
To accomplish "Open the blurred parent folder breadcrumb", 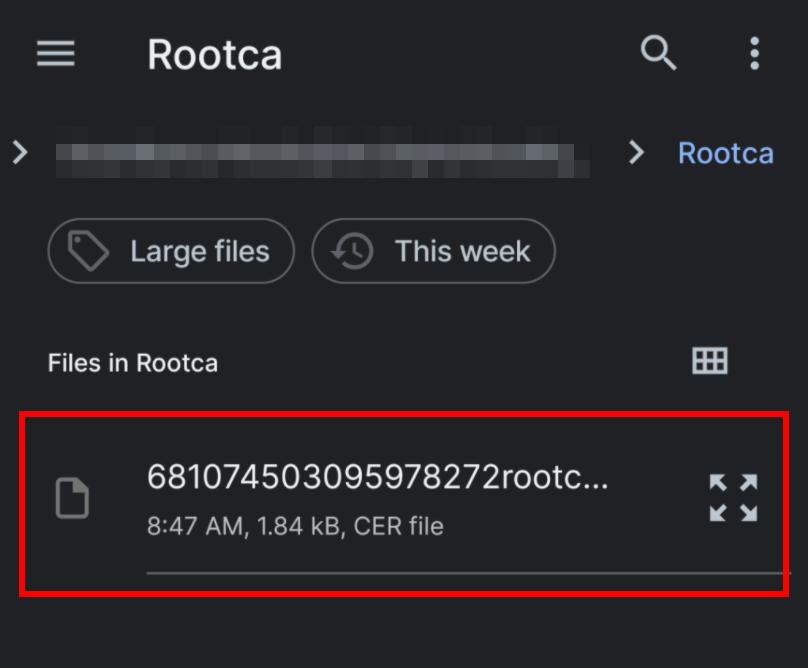I will (x=323, y=153).
